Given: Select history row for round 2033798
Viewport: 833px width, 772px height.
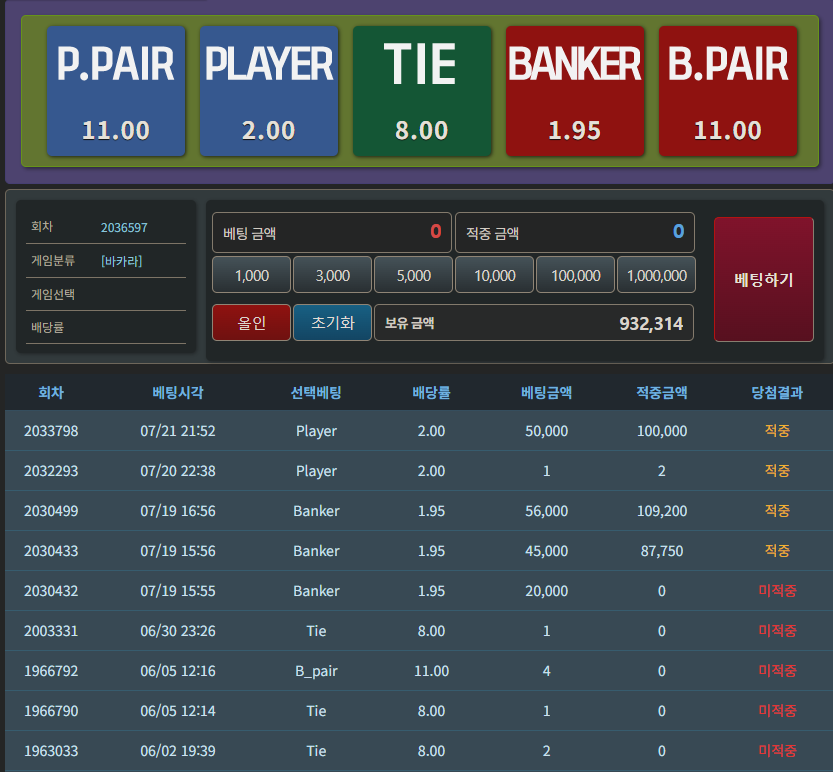Looking at the screenshot, I should pyautogui.click(x=419, y=431).
